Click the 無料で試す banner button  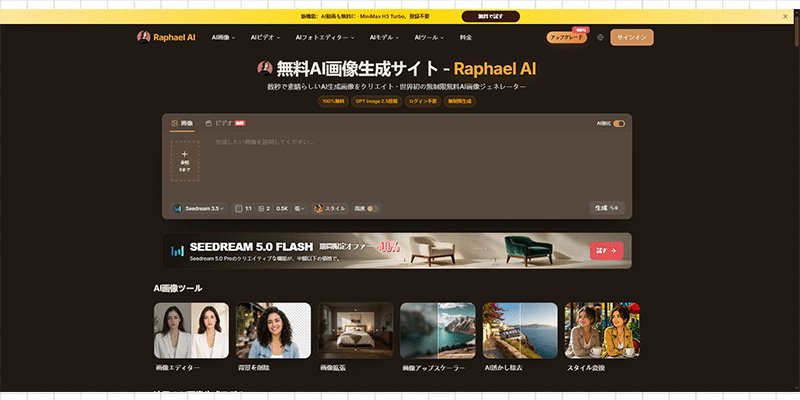coord(490,16)
